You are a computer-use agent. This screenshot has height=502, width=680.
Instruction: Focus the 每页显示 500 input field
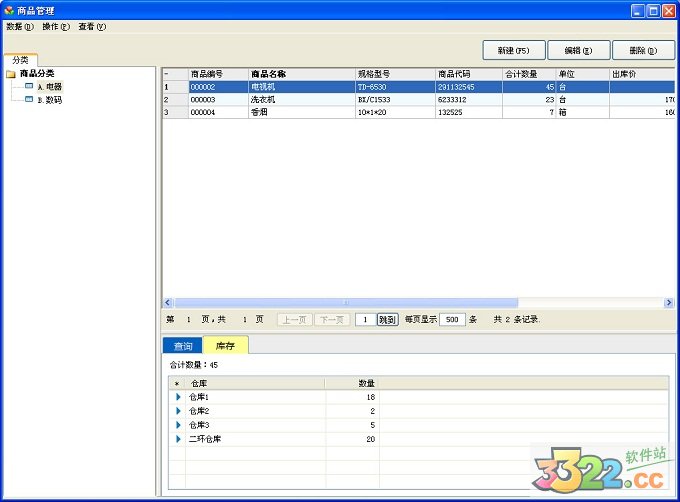452,320
